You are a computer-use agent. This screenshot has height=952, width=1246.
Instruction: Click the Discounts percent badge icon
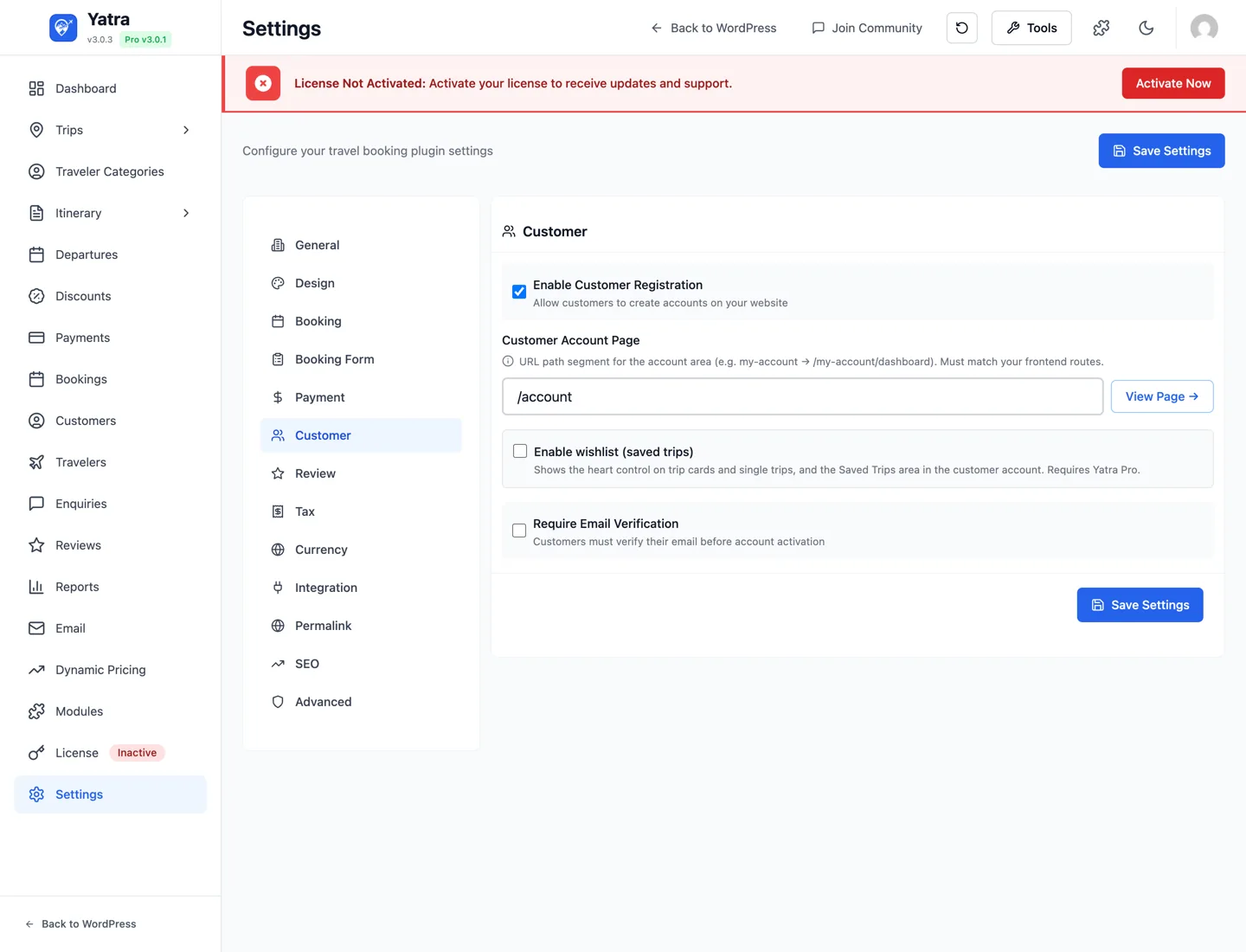[x=36, y=296]
